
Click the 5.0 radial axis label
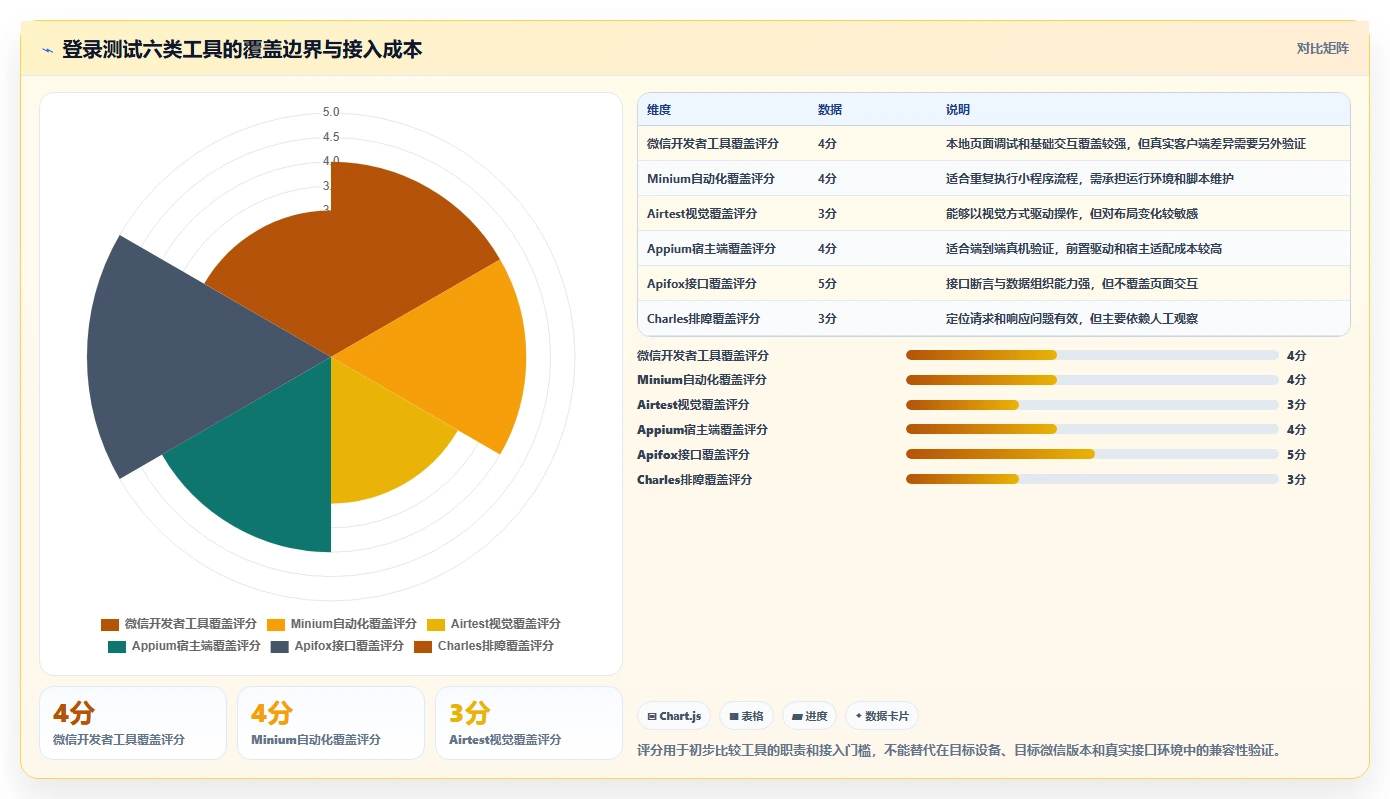pyautogui.click(x=331, y=112)
